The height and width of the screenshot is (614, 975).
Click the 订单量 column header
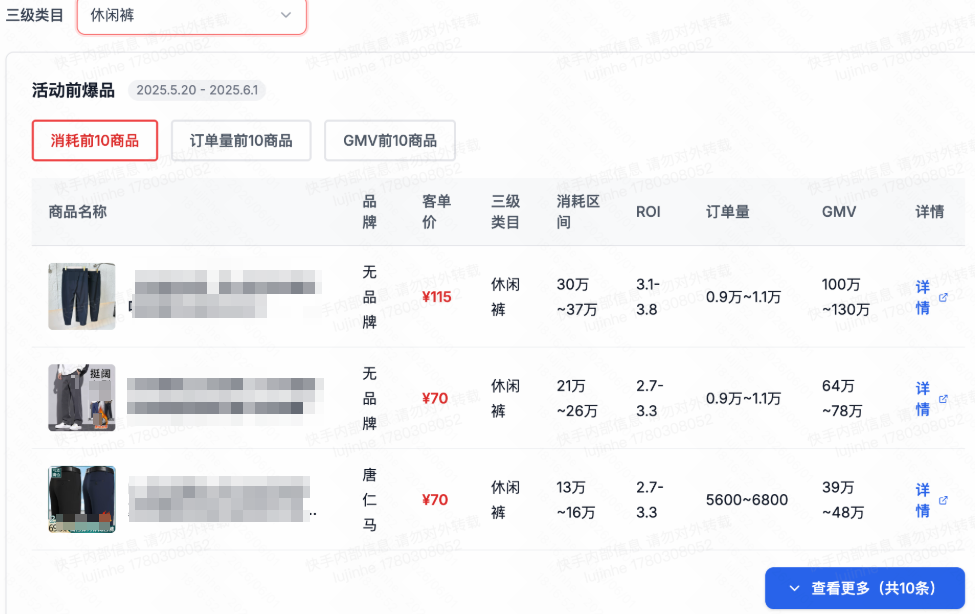click(728, 212)
